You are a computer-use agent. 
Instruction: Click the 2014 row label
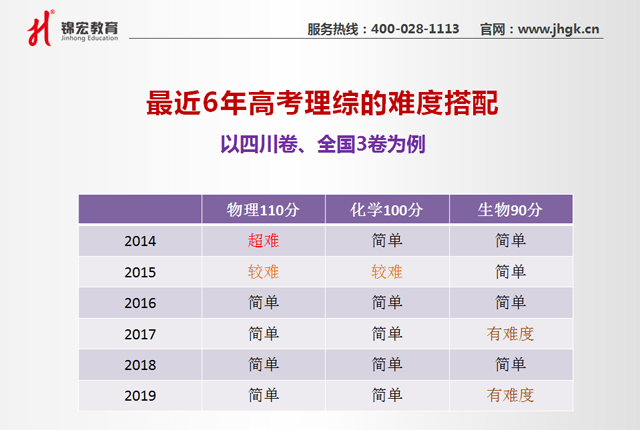click(141, 241)
